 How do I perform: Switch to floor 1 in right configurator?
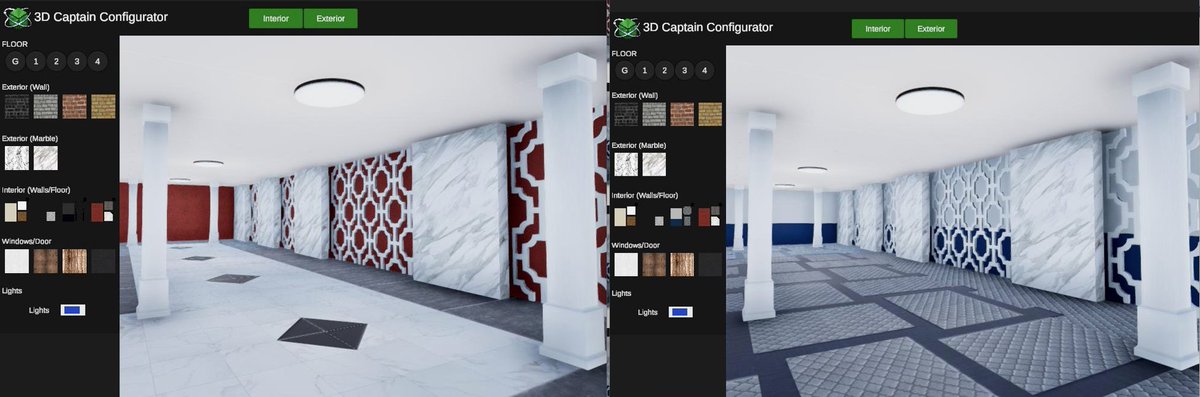(644, 70)
